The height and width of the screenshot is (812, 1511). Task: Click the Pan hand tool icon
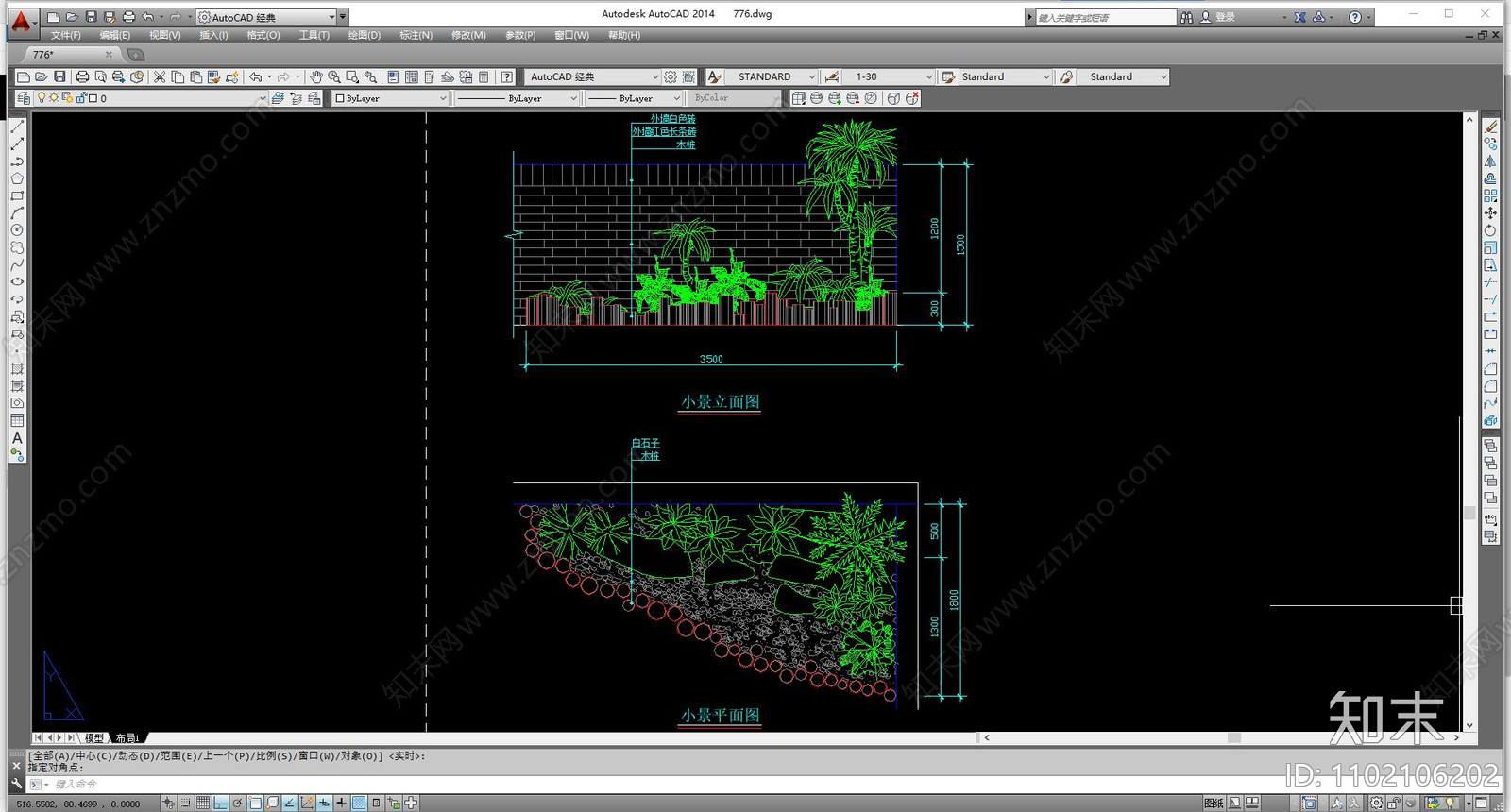316,77
